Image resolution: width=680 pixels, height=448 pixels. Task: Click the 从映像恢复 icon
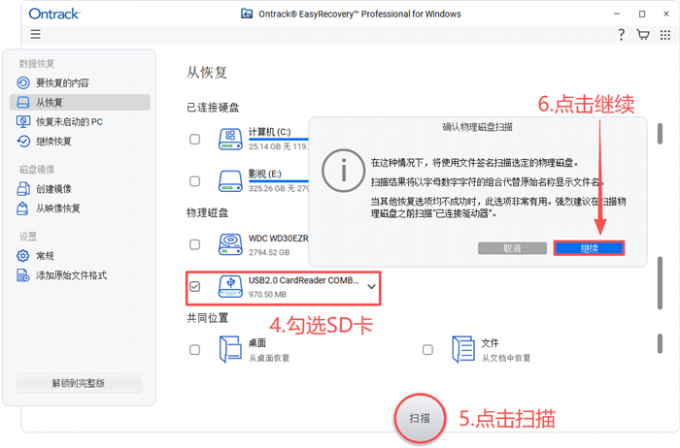(x=23, y=208)
